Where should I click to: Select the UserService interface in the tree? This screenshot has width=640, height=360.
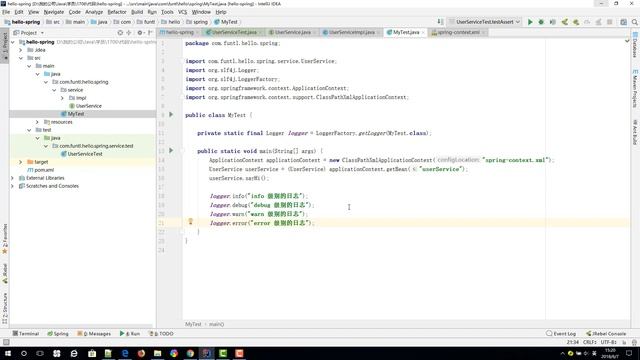(x=89, y=106)
